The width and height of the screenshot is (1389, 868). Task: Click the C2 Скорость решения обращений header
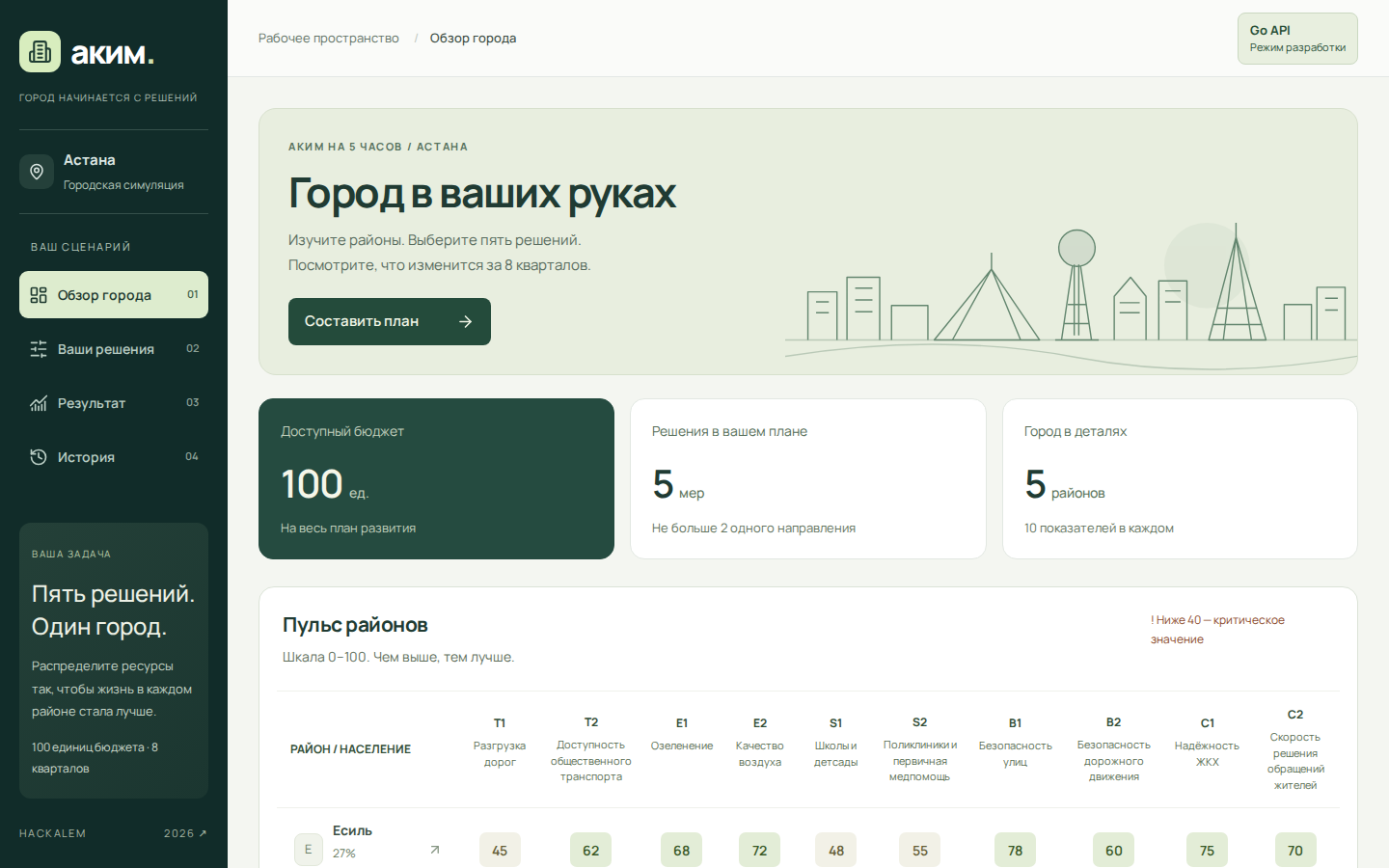click(1295, 749)
